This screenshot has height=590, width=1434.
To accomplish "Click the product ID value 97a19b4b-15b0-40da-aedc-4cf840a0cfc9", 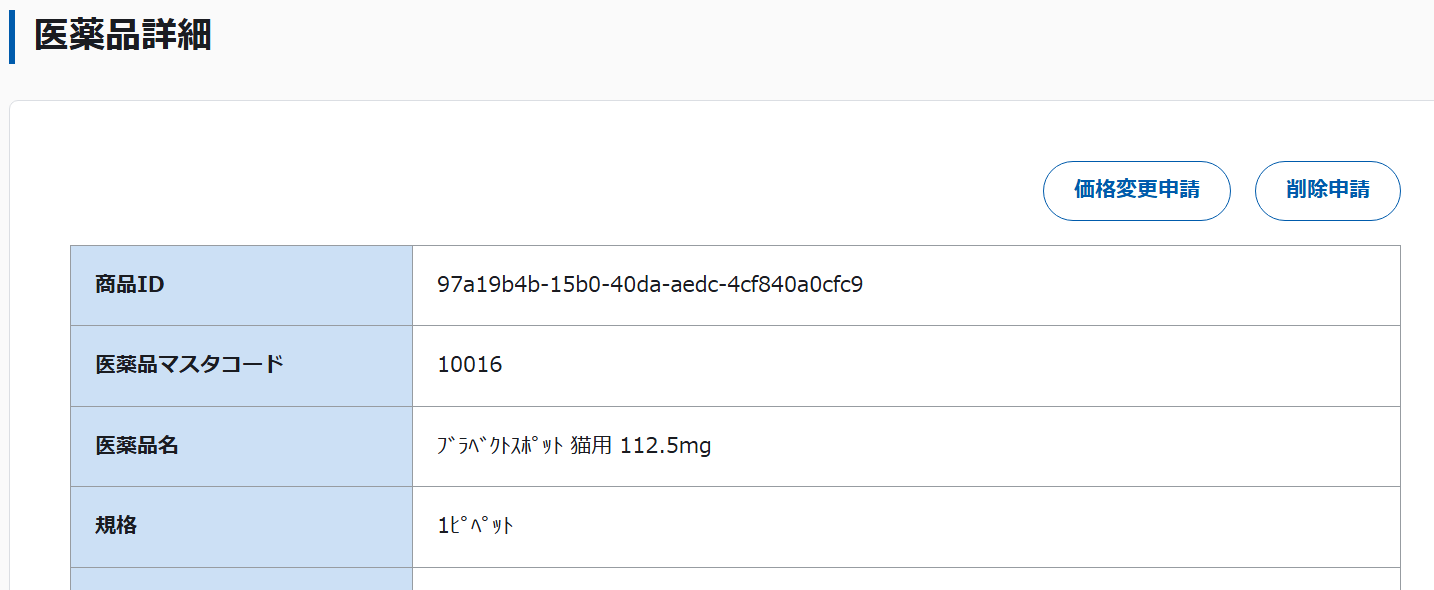I will [x=650, y=285].
